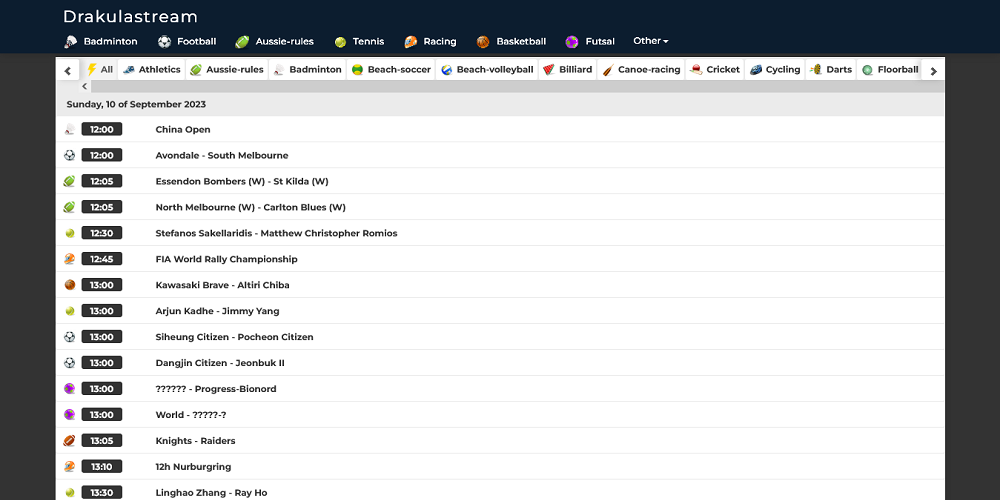The image size is (1000, 500).
Task: Open Stefanos Sakellaridis - Matthew Christopher Romios match
Action: click(x=276, y=233)
